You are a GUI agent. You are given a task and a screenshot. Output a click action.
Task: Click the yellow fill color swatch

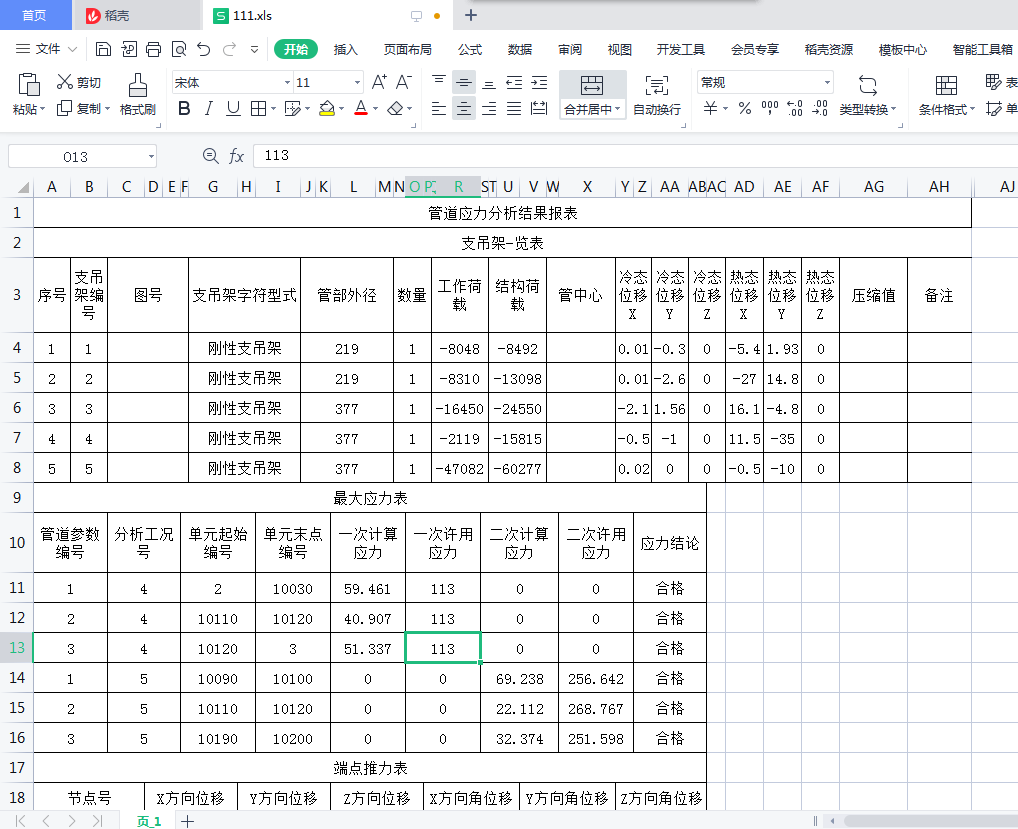coord(327,109)
